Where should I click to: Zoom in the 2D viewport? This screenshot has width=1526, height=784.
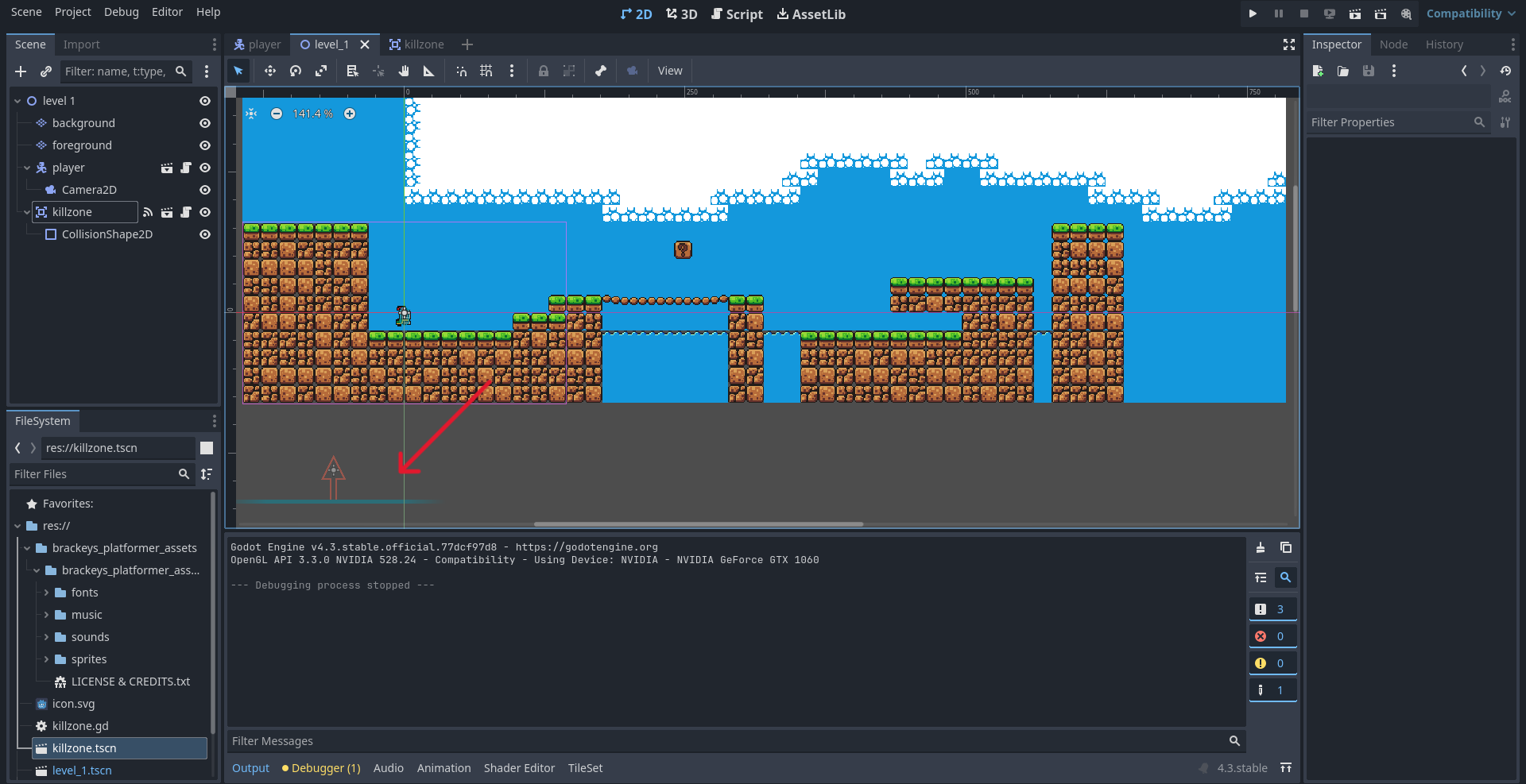click(350, 114)
